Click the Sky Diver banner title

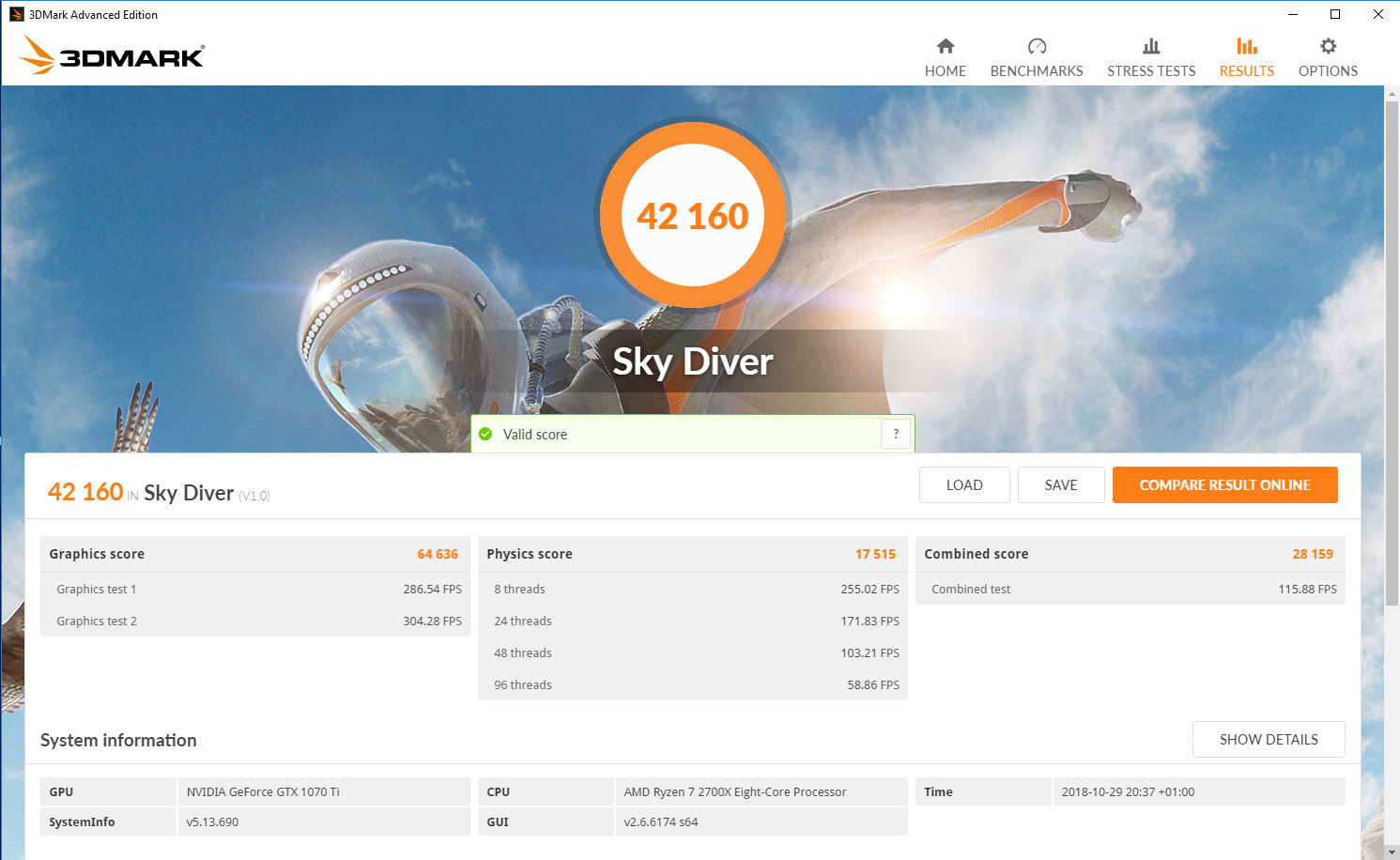click(693, 361)
